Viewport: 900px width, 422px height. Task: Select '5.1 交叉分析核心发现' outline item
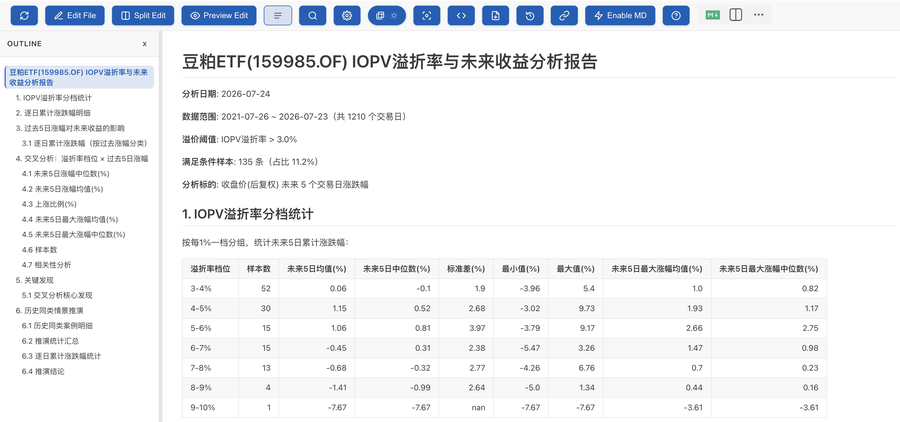57,295
